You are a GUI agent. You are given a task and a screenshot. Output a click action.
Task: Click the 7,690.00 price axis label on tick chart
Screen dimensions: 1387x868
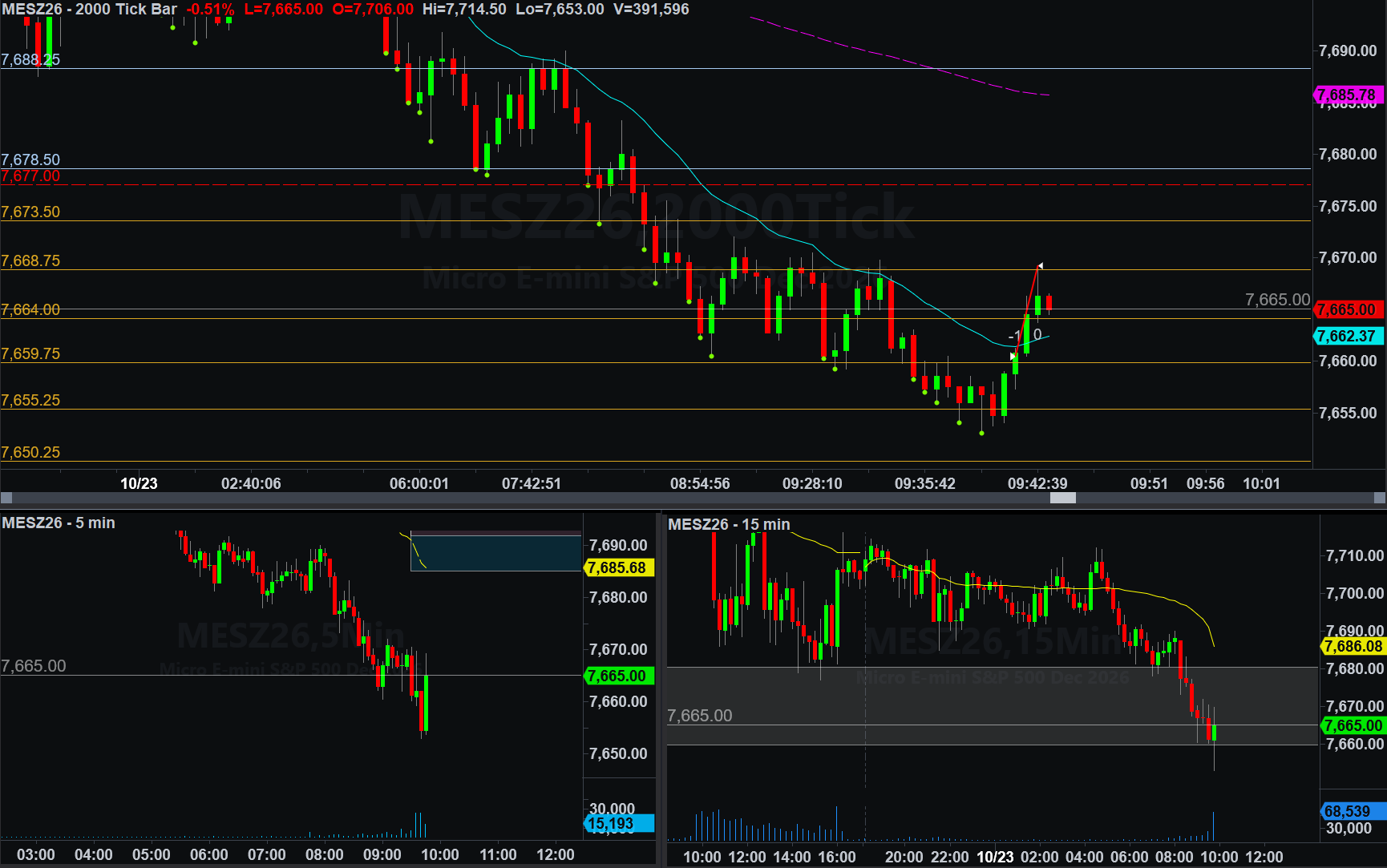1348,50
